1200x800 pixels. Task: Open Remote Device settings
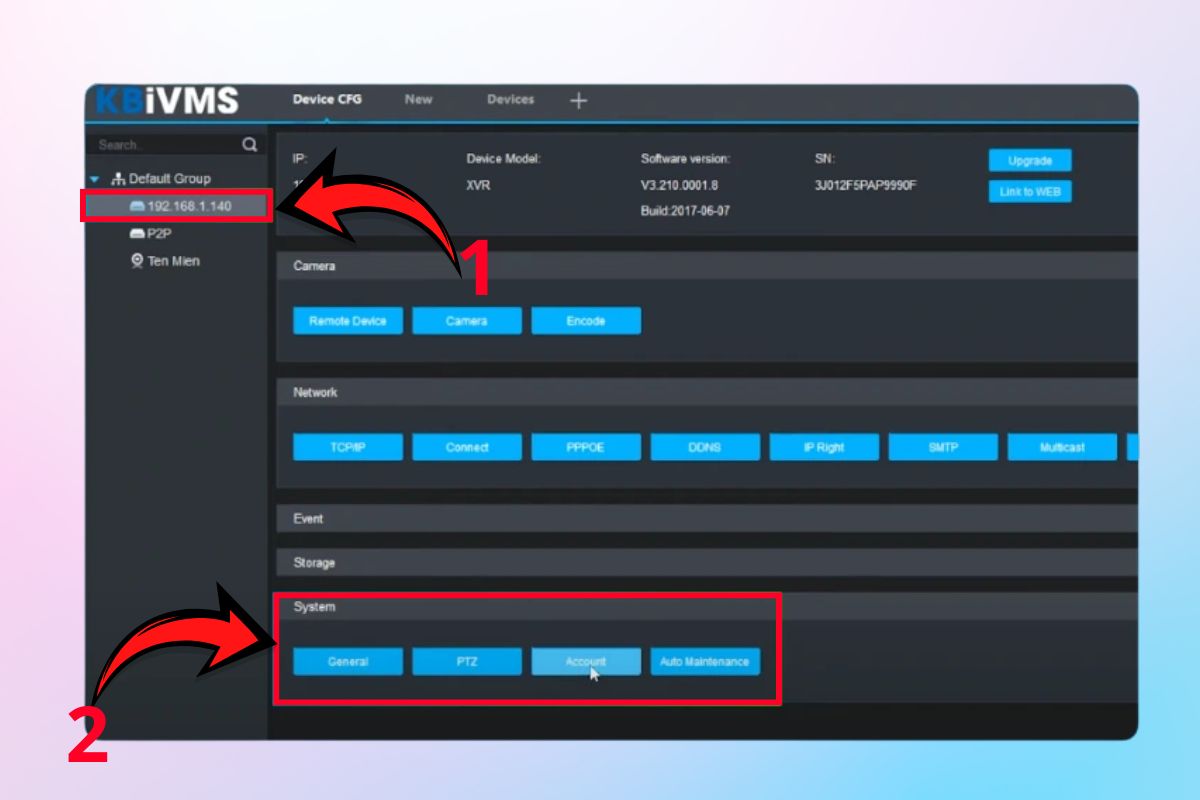[348, 321]
